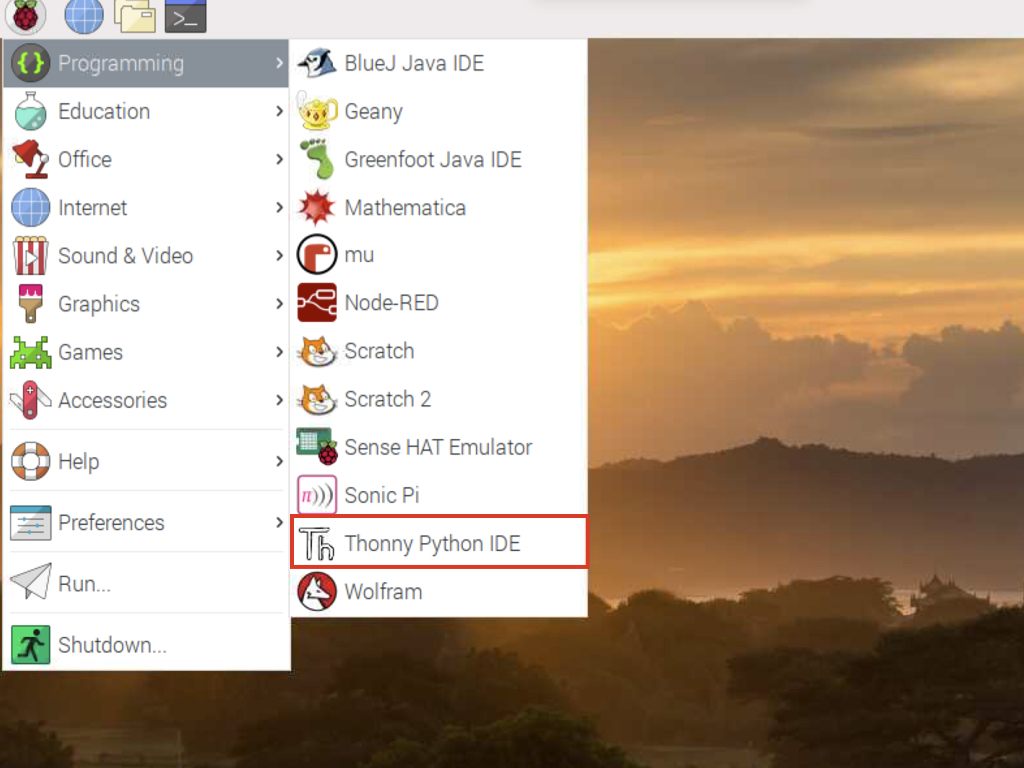Open Wolfram from its text label

click(383, 592)
